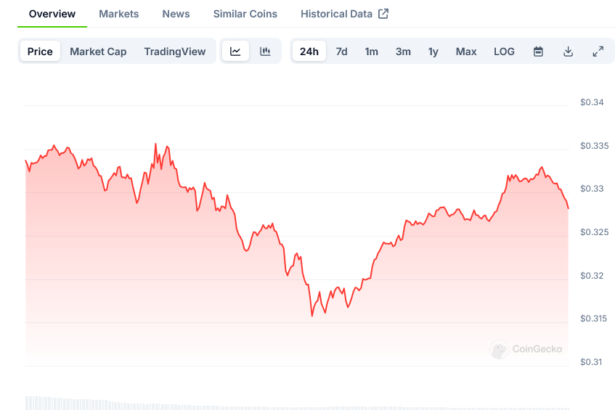This screenshot has width=615, height=410.
Task: Toggle LOG scale on chart
Action: tap(504, 51)
